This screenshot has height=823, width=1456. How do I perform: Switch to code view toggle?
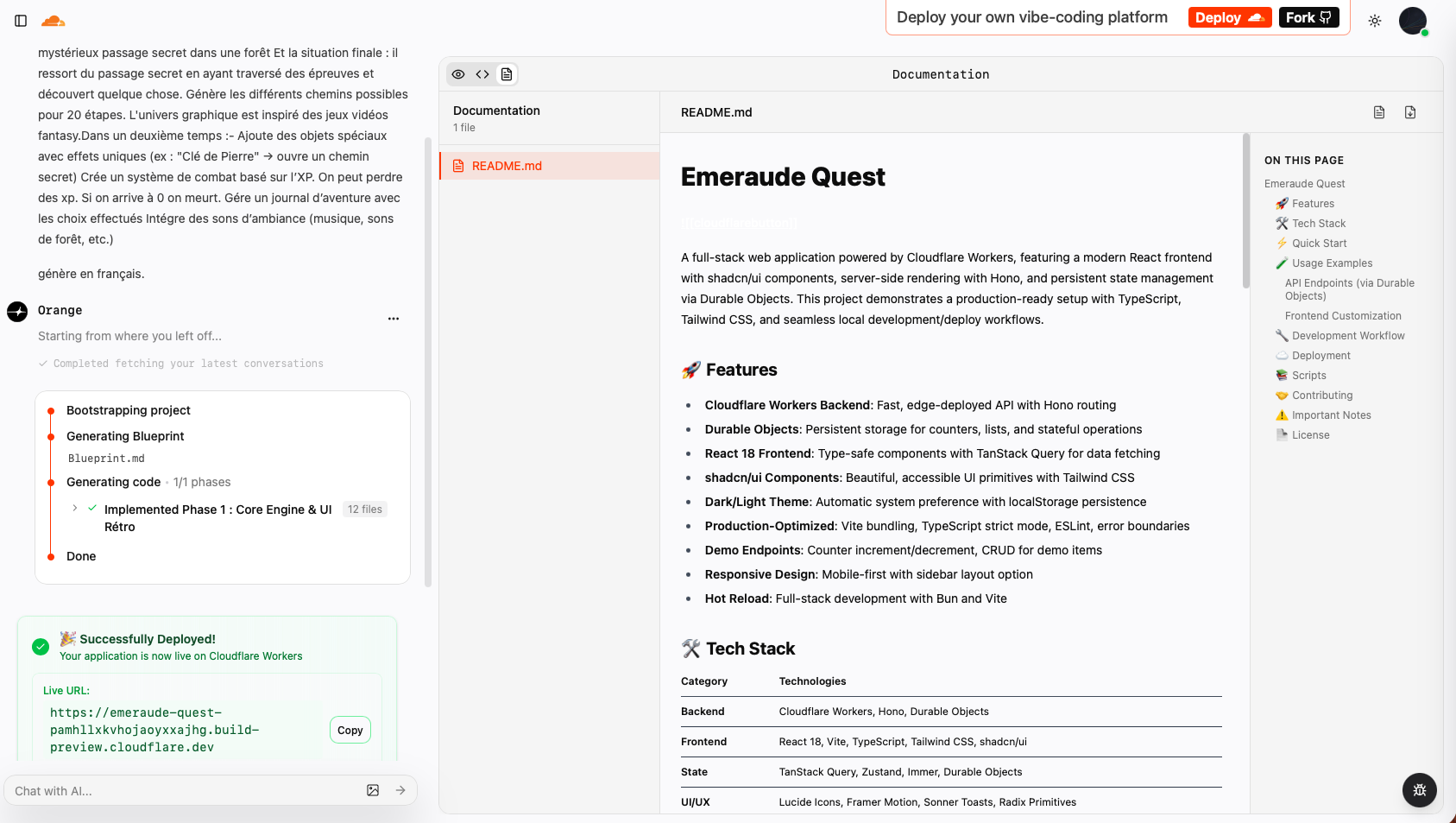click(x=482, y=74)
